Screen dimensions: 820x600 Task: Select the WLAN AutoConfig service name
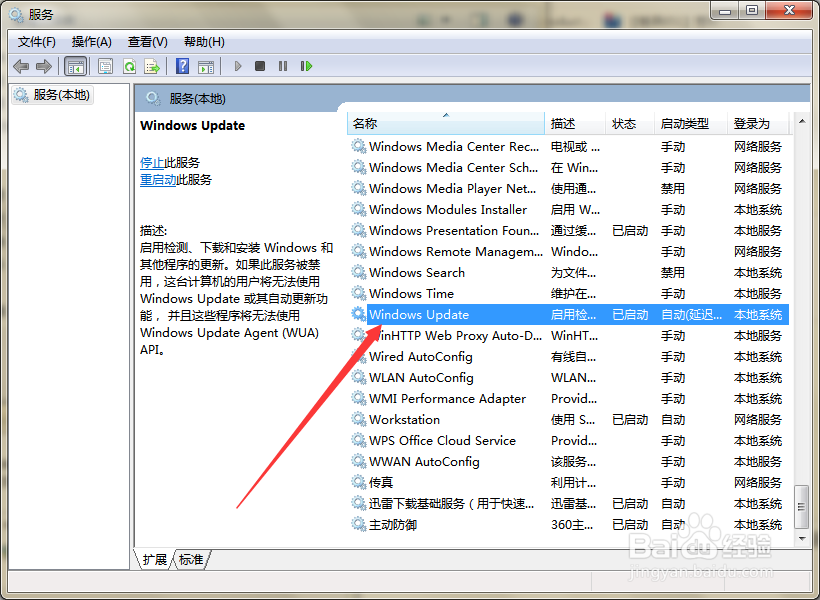pos(421,378)
